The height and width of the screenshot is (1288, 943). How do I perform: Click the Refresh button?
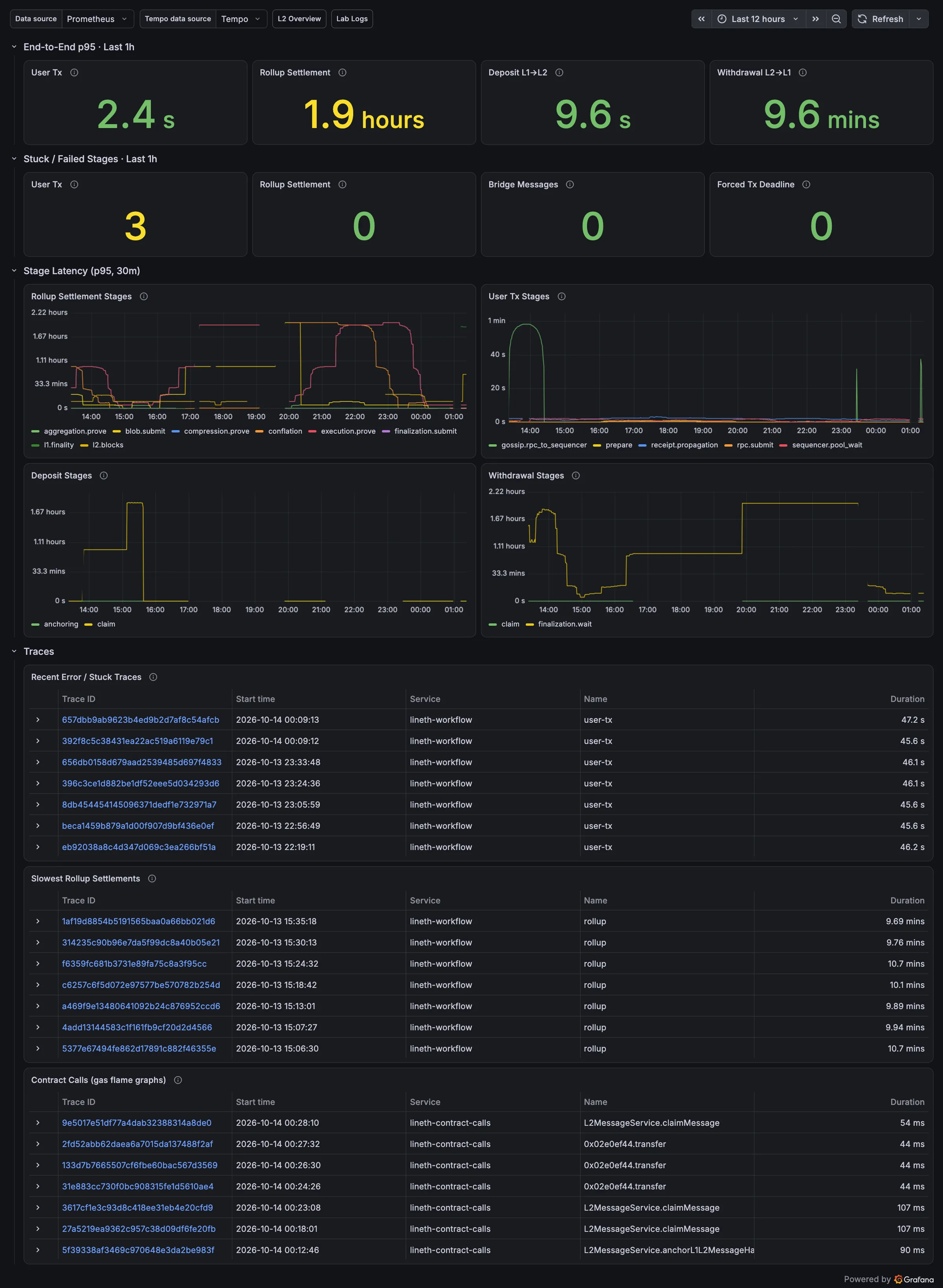click(x=880, y=19)
